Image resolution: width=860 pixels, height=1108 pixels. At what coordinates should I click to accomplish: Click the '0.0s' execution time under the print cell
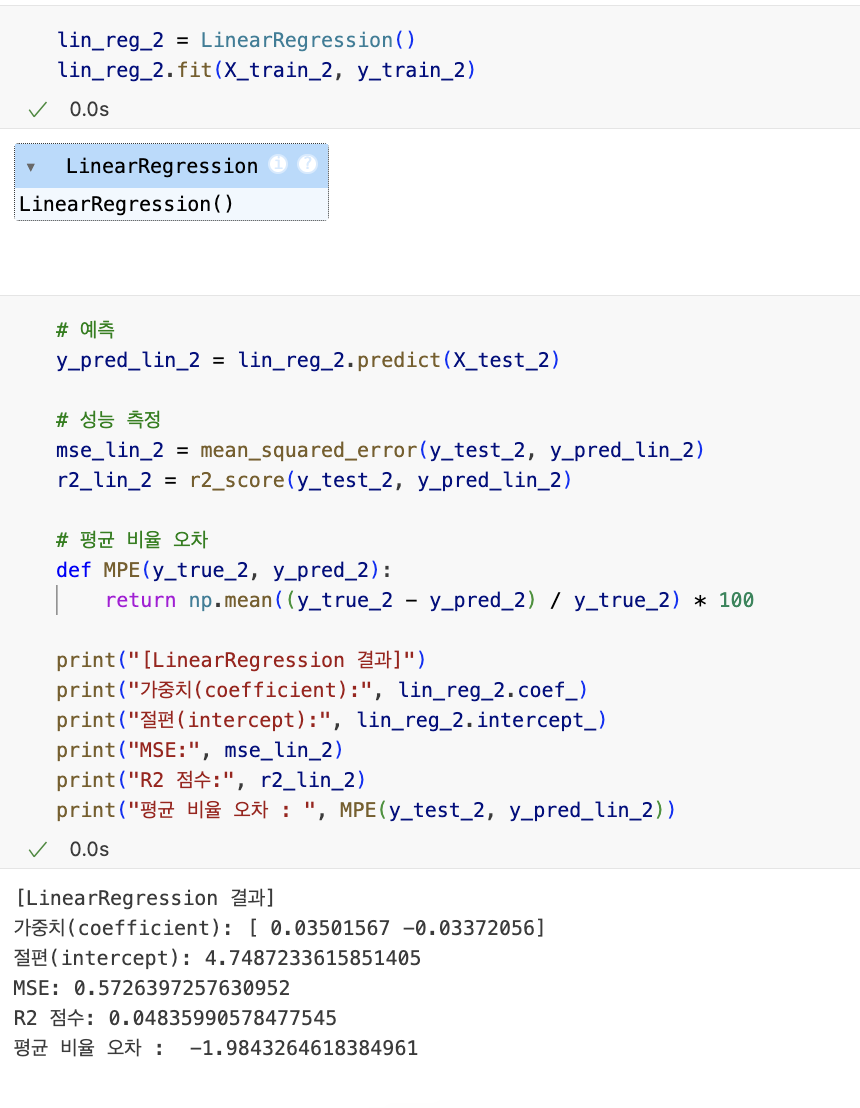coord(89,849)
